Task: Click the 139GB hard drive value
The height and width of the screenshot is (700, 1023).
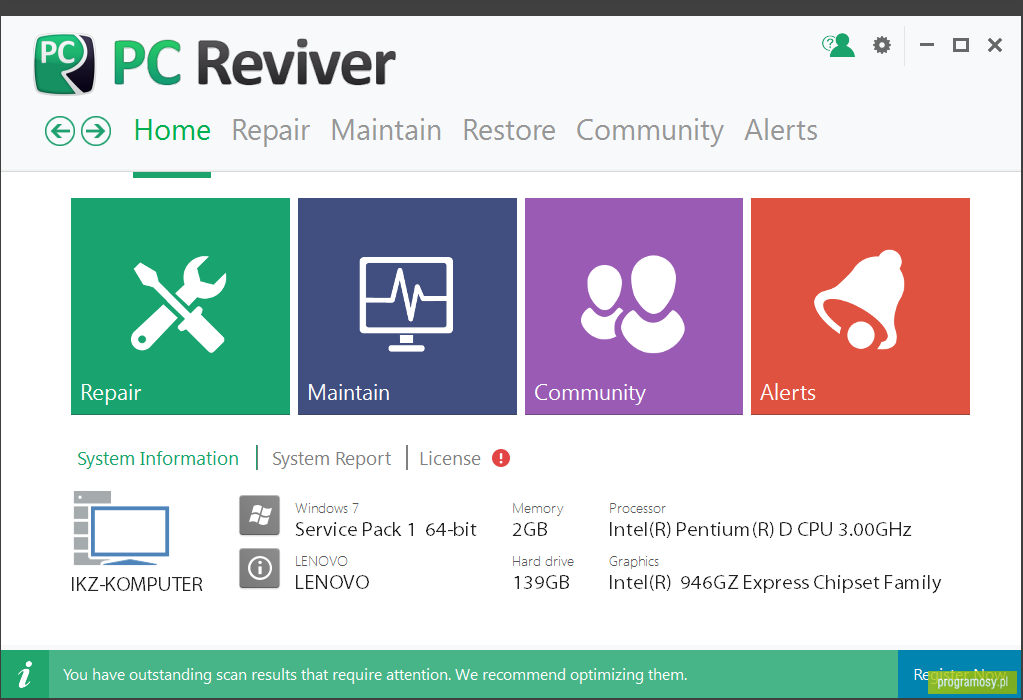Action: click(x=541, y=582)
